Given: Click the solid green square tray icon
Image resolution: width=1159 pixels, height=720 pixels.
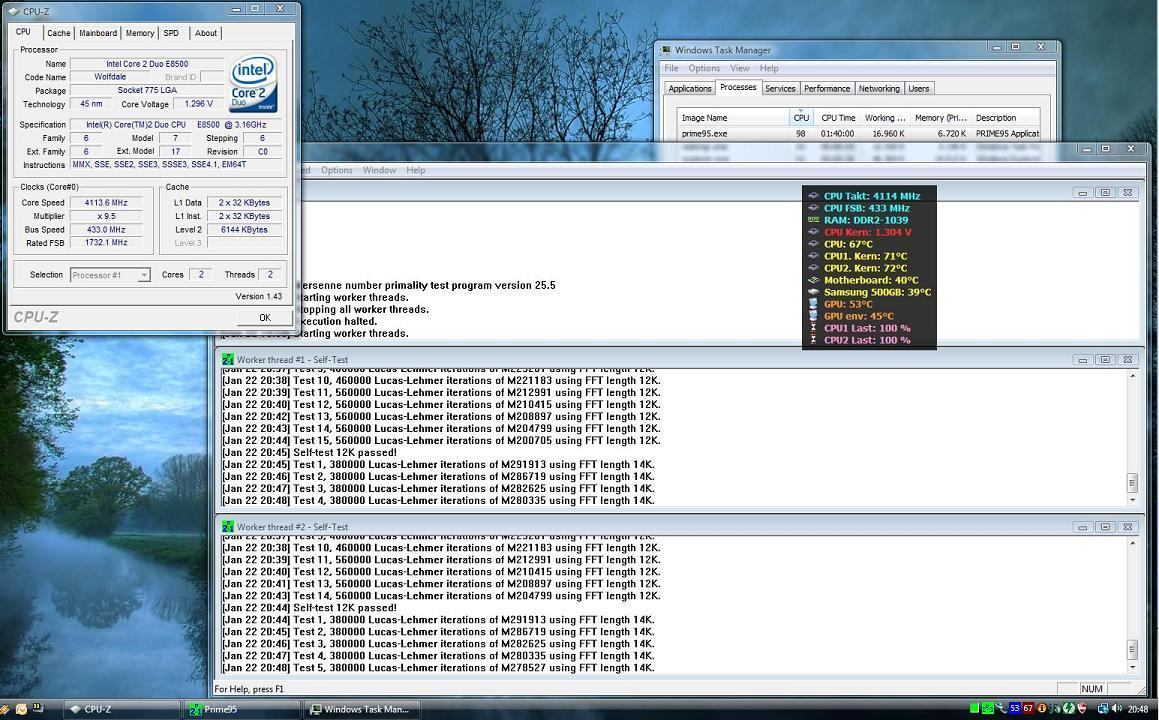Looking at the screenshot, I should (974, 708).
